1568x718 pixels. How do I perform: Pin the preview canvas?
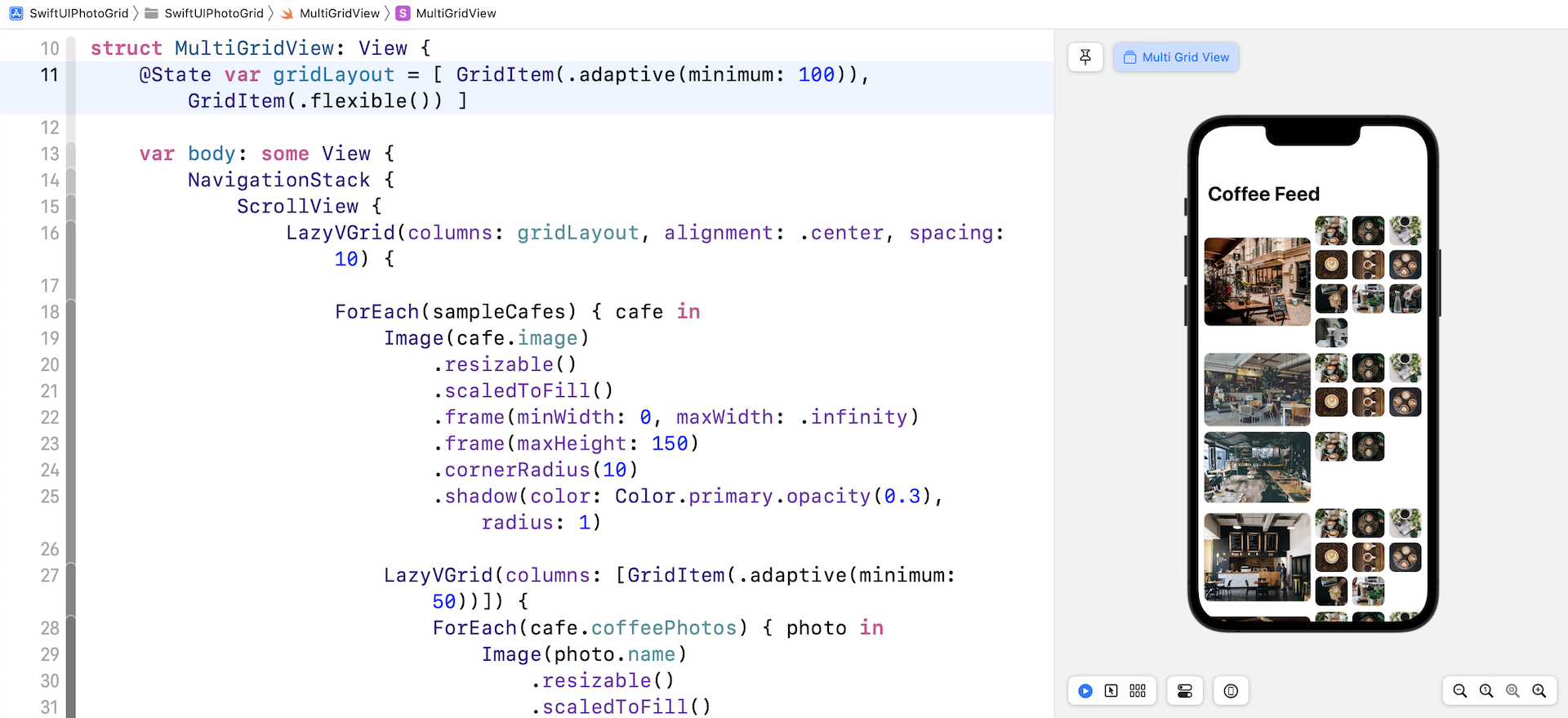coord(1085,57)
